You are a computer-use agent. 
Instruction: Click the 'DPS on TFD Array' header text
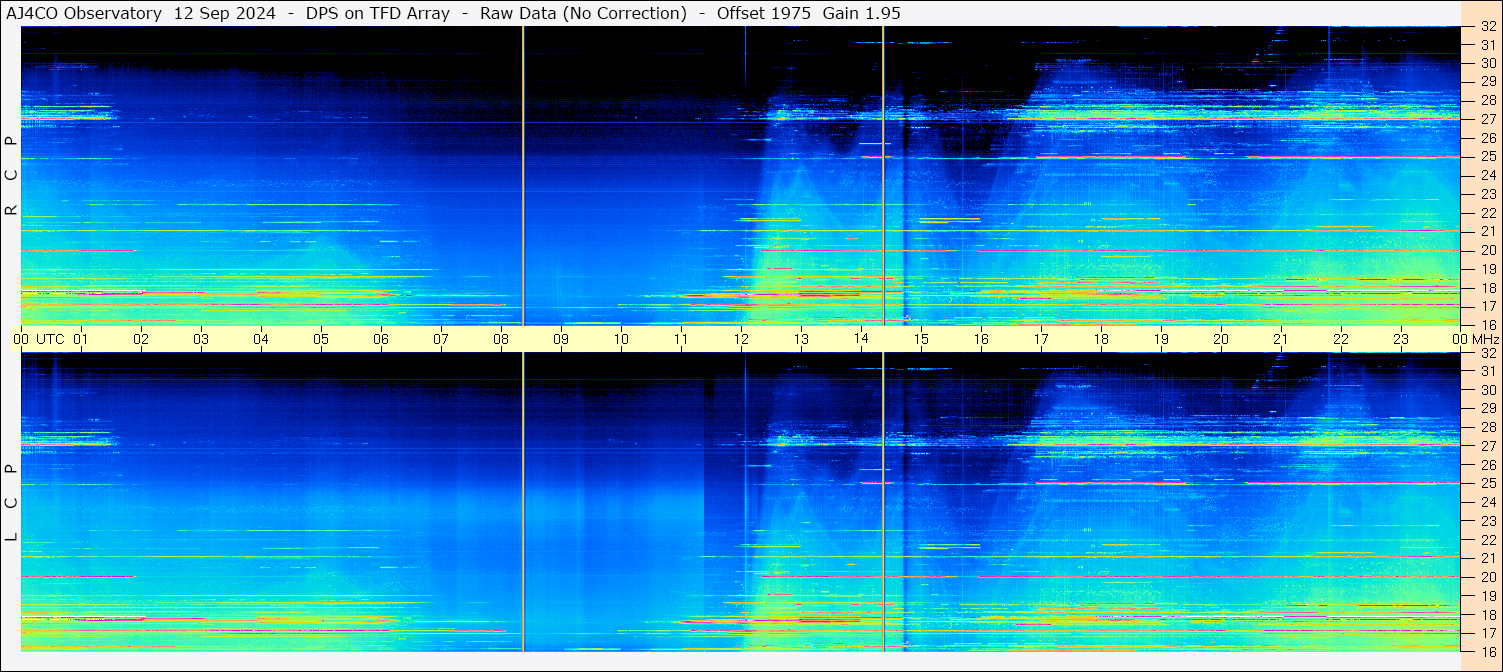click(x=377, y=13)
